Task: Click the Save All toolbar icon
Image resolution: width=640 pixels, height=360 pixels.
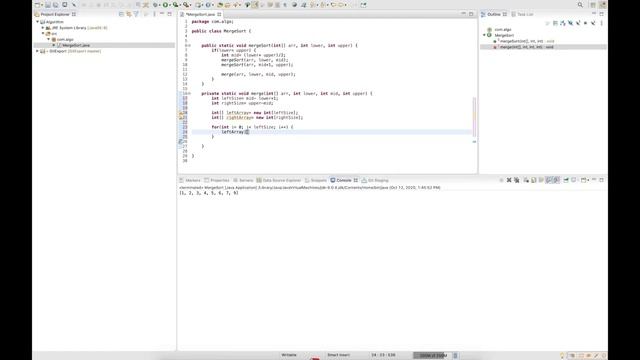Action: [56, 5]
